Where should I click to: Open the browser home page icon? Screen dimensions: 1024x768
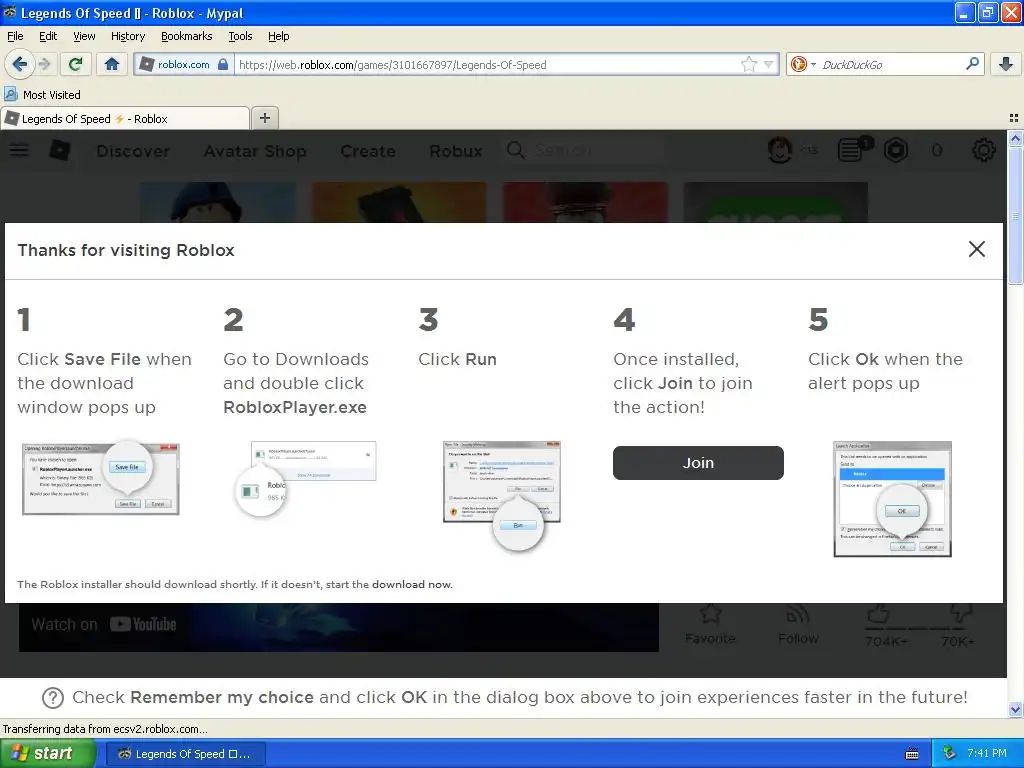point(112,64)
